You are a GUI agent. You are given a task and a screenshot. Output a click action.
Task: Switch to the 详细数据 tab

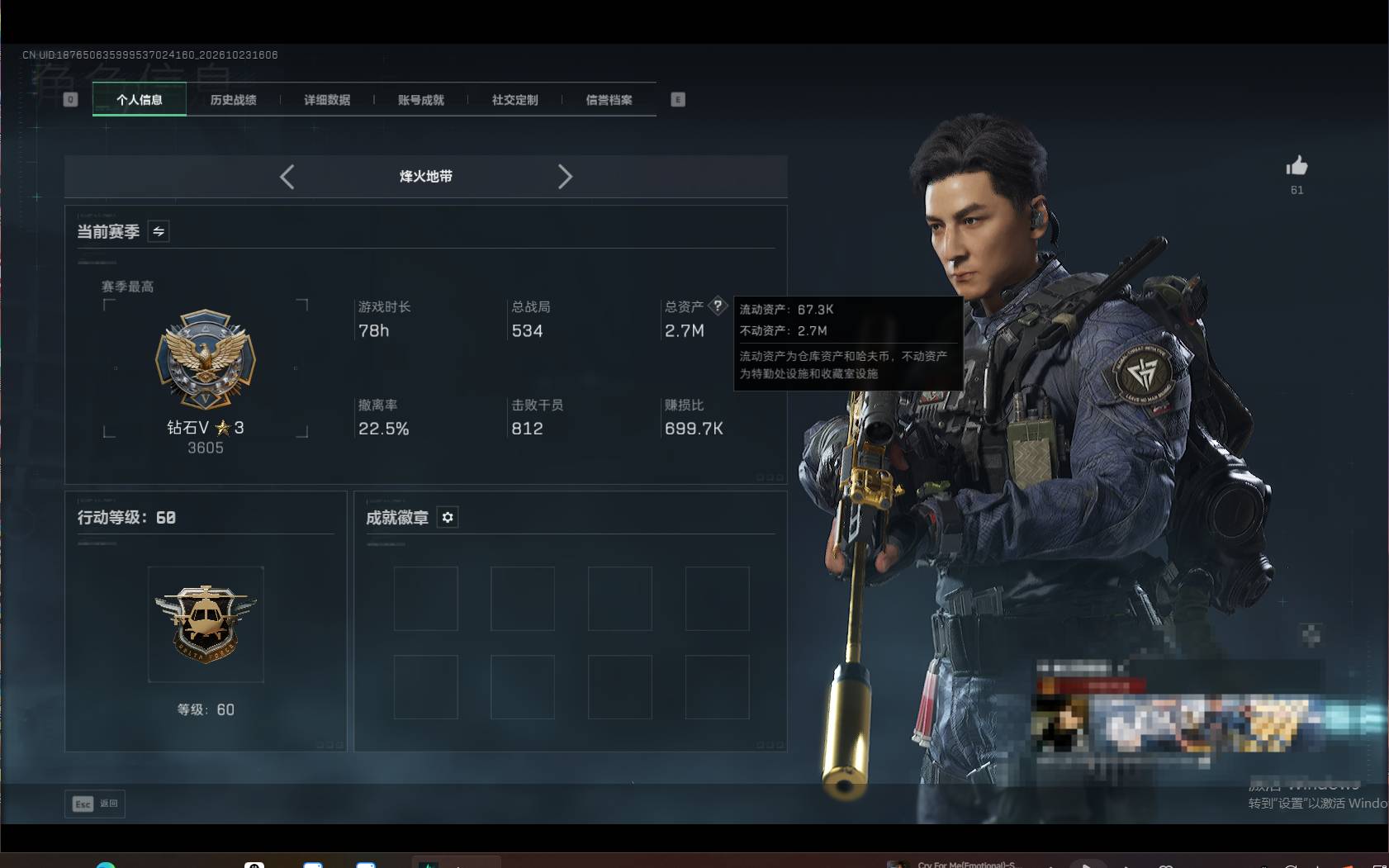pyautogui.click(x=327, y=100)
